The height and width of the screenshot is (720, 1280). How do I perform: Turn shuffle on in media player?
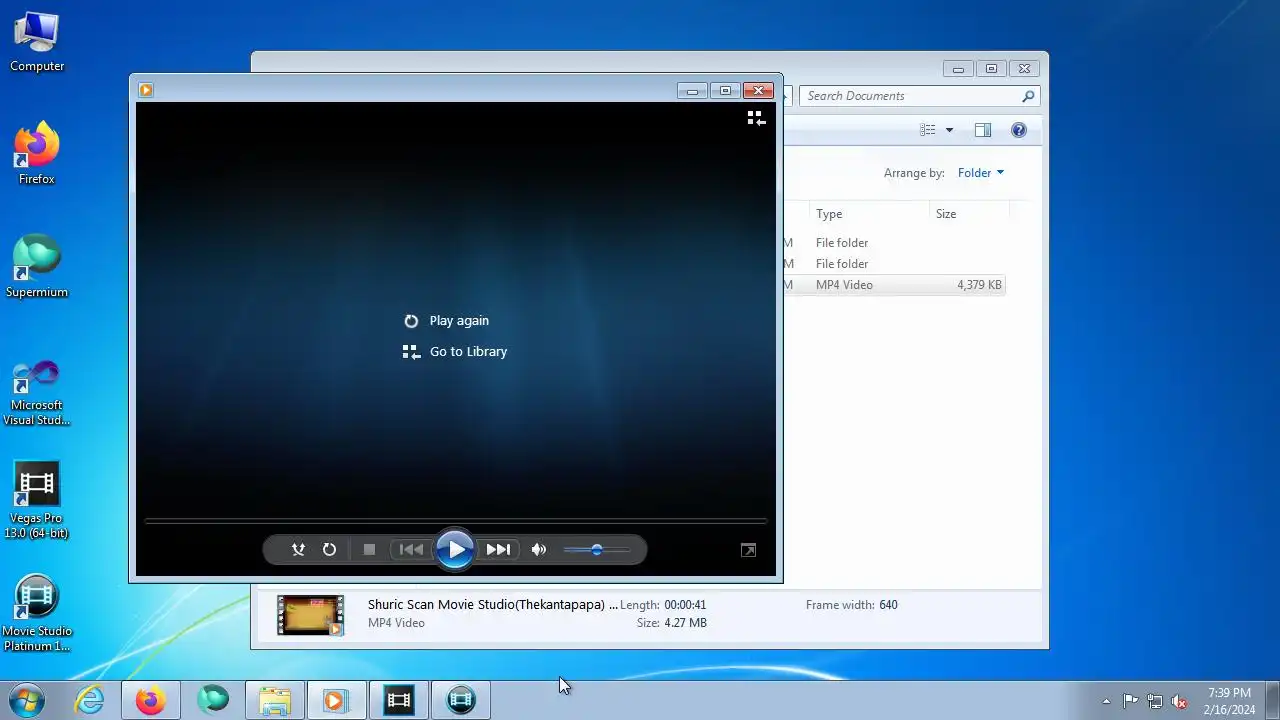click(x=298, y=549)
